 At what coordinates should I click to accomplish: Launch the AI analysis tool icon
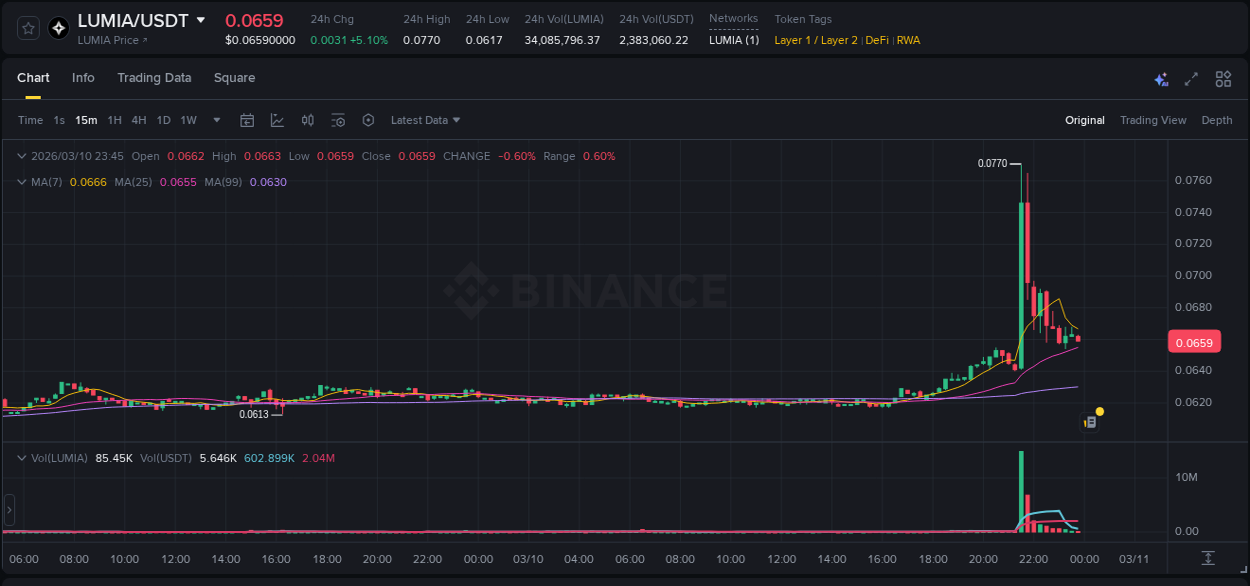click(x=1160, y=77)
